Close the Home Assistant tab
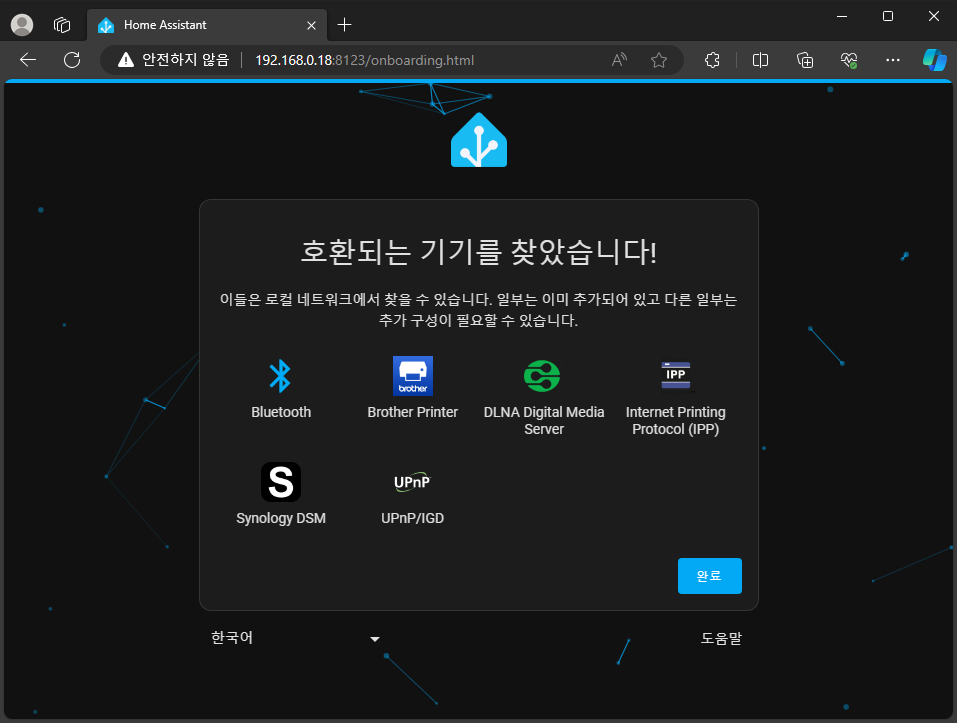Viewport: 957px width, 723px height. tap(311, 25)
